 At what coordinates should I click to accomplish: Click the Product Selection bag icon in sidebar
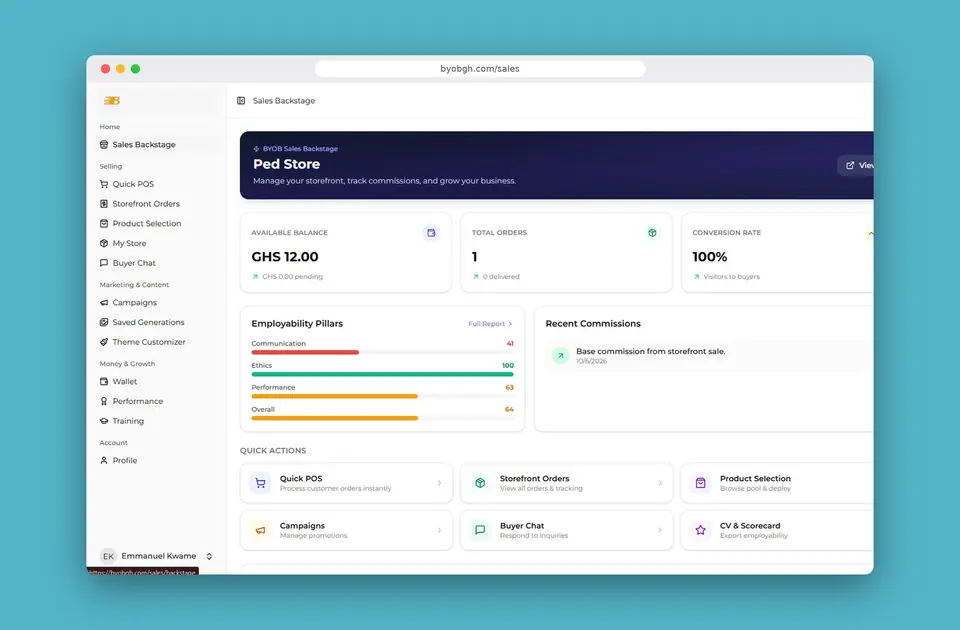[104, 223]
